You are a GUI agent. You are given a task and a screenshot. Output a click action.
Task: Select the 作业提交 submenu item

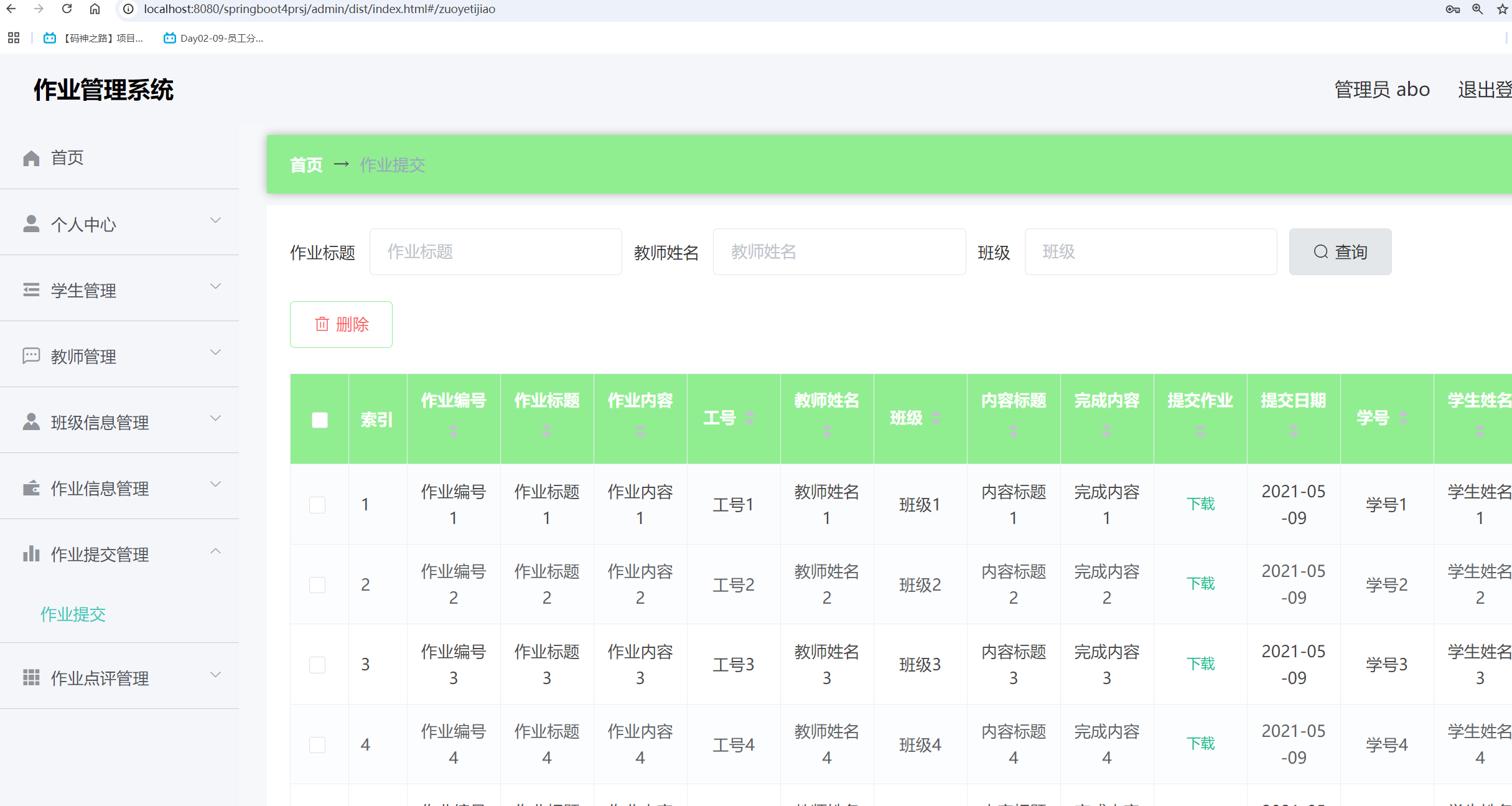pyautogui.click(x=73, y=614)
